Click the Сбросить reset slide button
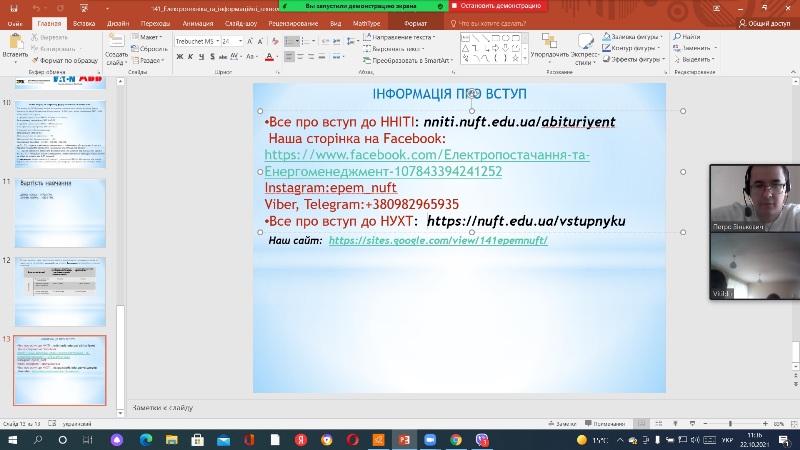 point(149,49)
